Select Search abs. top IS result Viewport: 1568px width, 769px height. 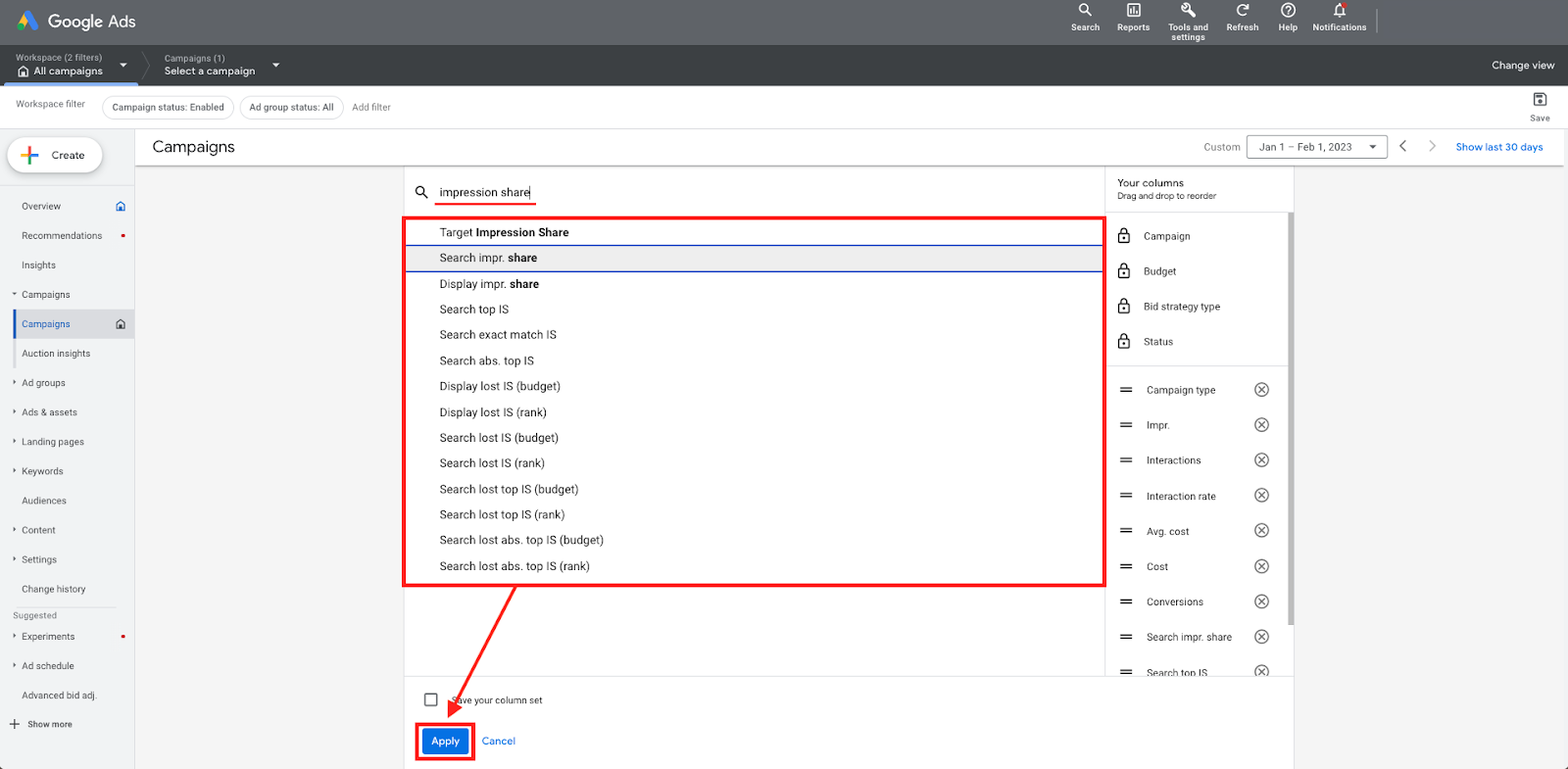[x=755, y=360]
